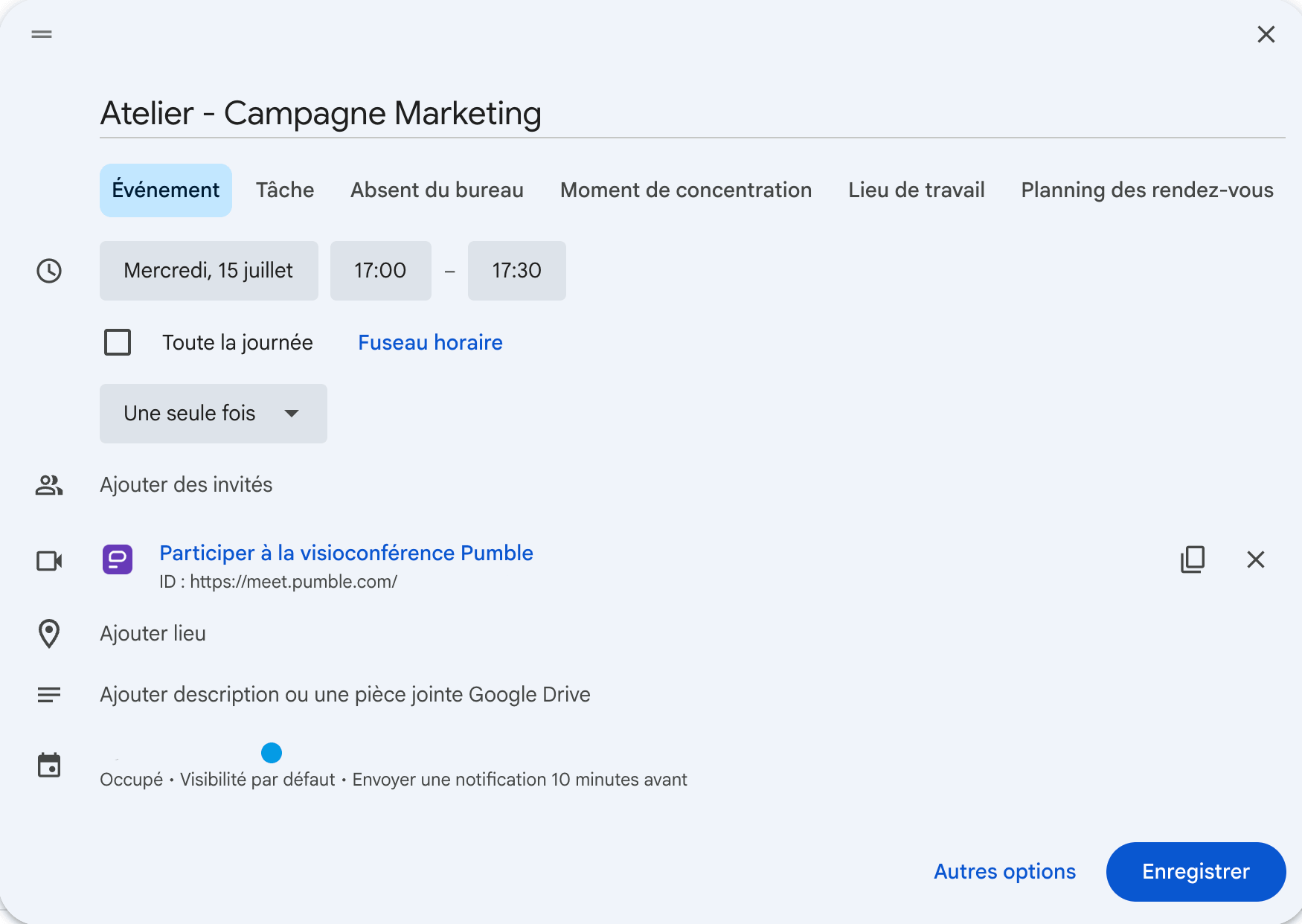Open the Fuseau horaire settings
The image size is (1302, 924).
pos(429,342)
